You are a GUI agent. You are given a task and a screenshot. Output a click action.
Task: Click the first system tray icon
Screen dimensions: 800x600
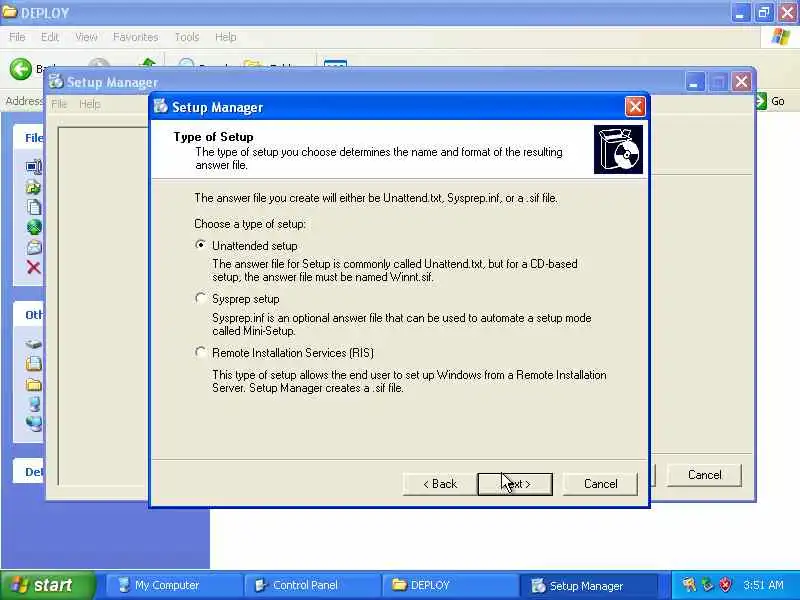click(689, 585)
